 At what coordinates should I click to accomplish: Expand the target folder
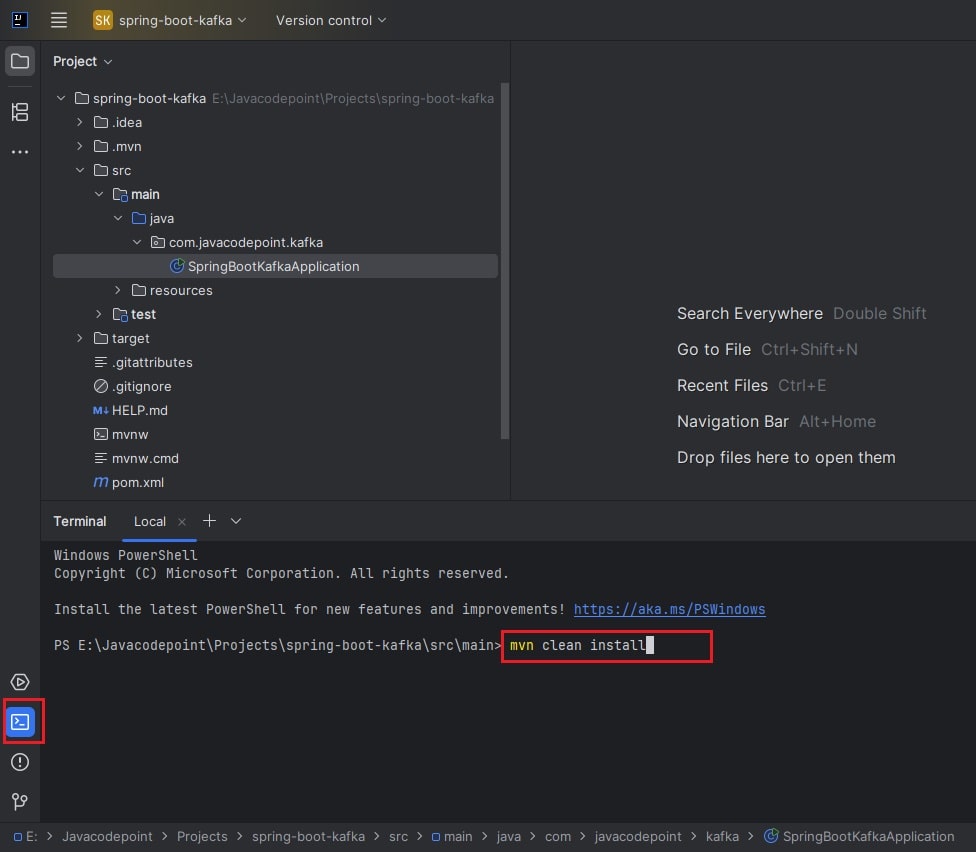tap(80, 338)
